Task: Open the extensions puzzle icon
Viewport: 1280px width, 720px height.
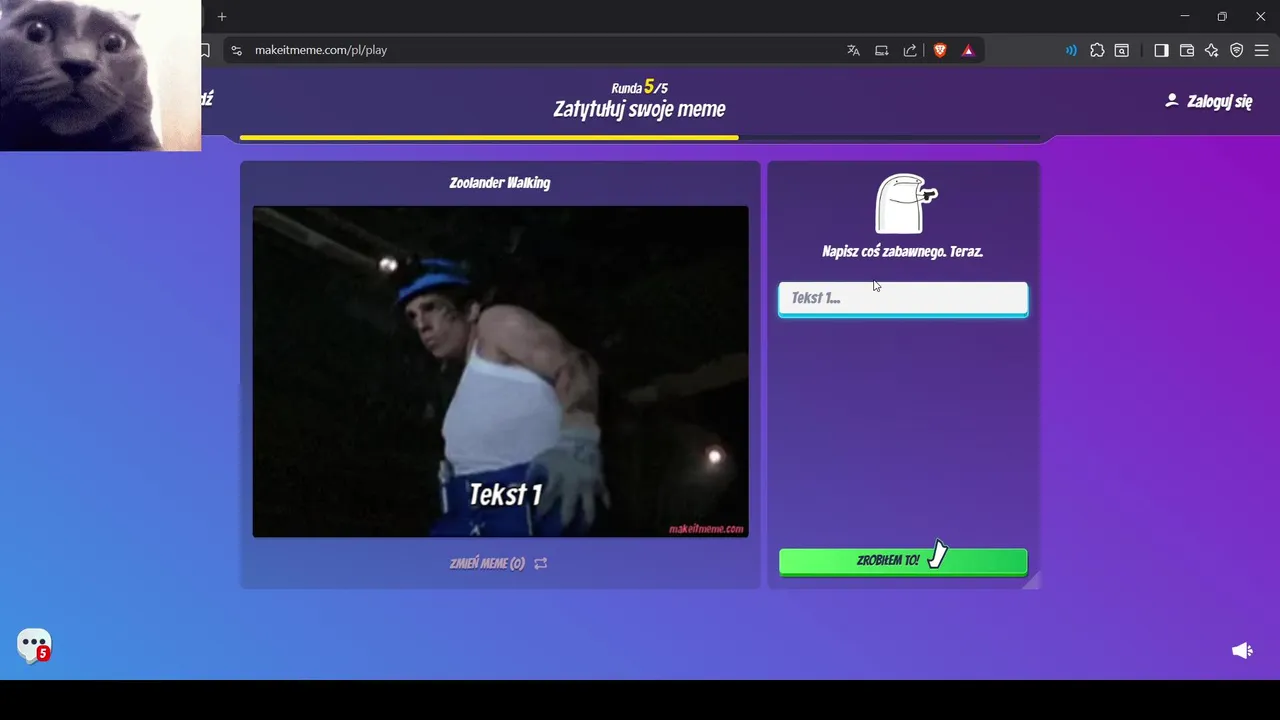Action: pyautogui.click(x=1097, y=50)
